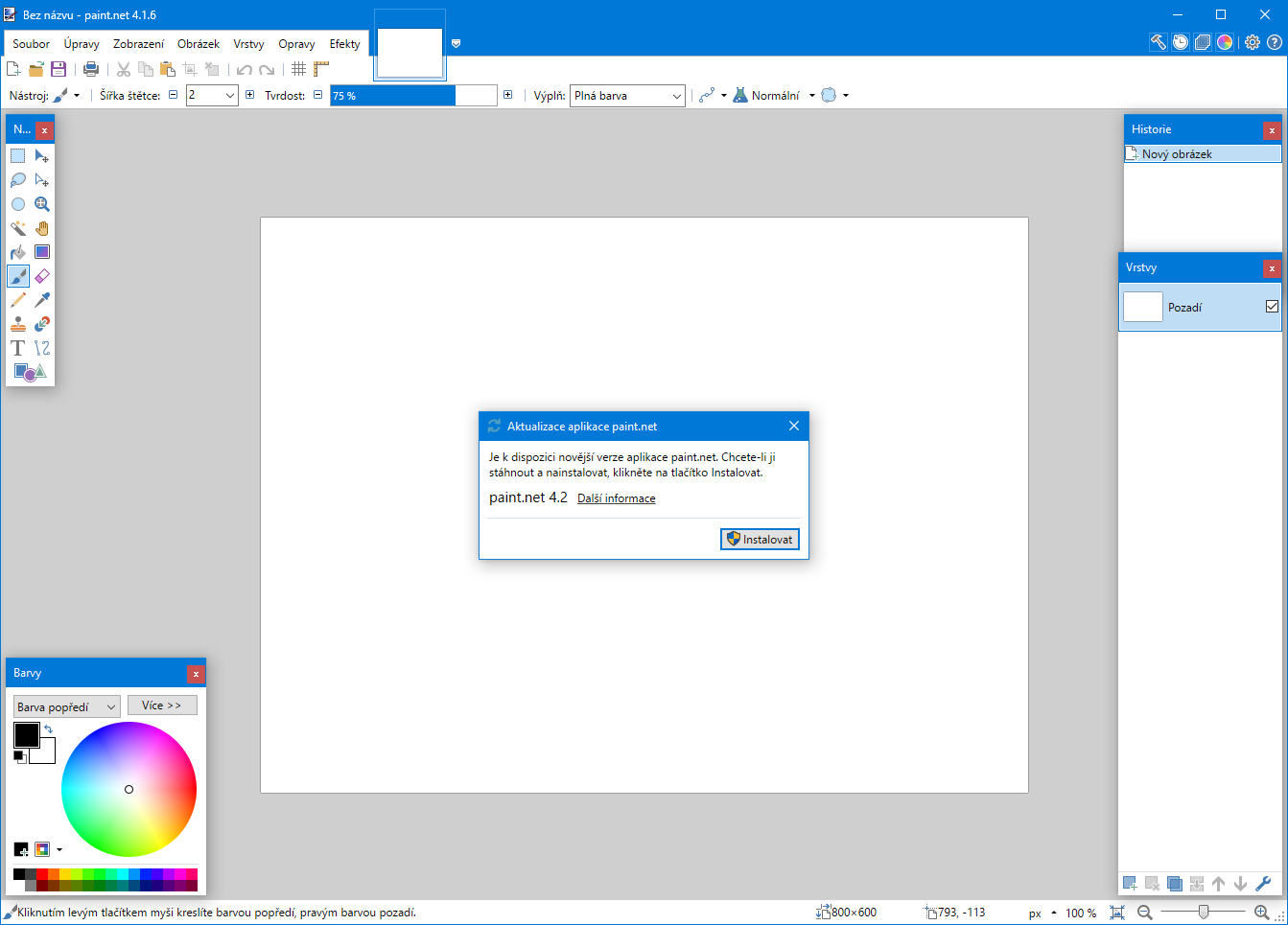
Task: Expand the image list arrow beside thumbnail
Action: [456, 43]
